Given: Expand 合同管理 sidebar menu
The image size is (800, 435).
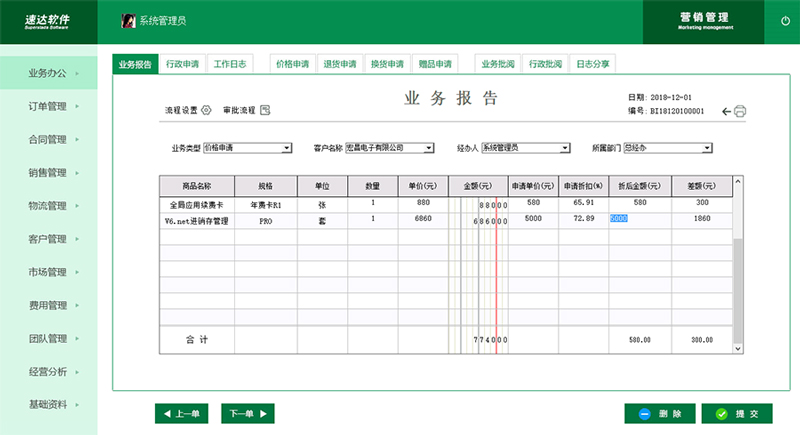Looking at the screenshot, I should (x=48, y=139).
